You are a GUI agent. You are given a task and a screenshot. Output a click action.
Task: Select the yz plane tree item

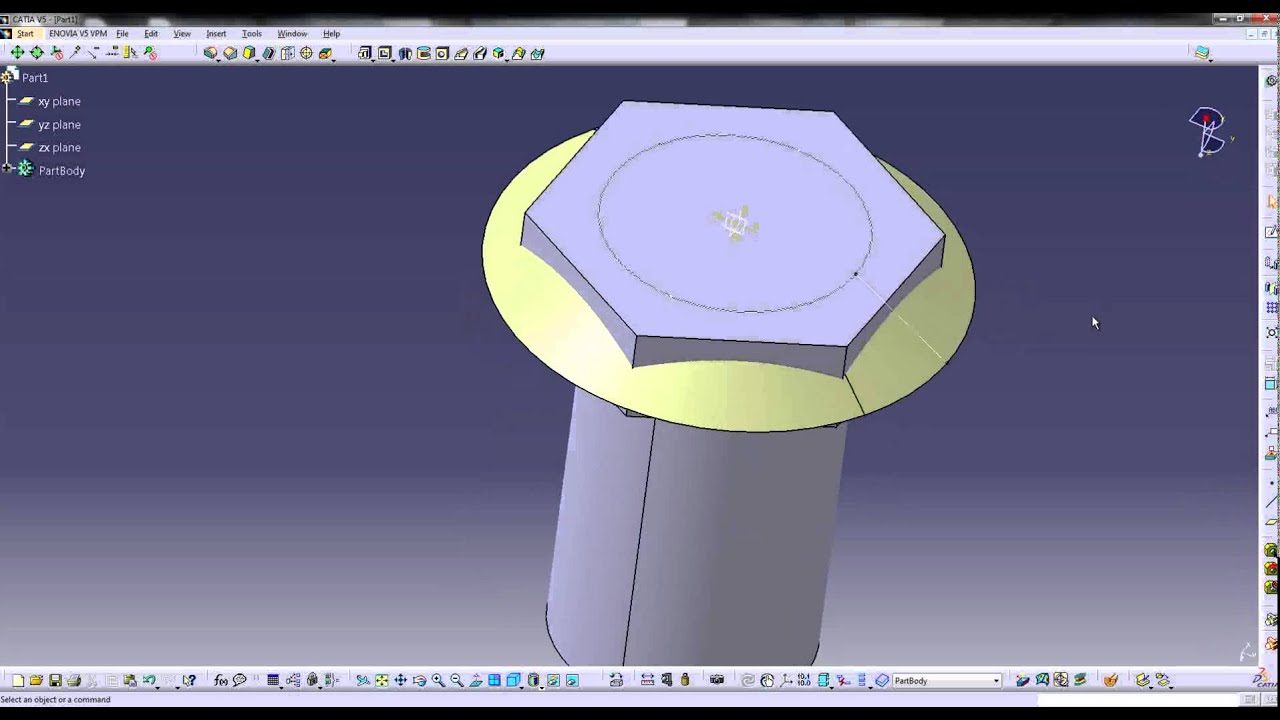59,125
